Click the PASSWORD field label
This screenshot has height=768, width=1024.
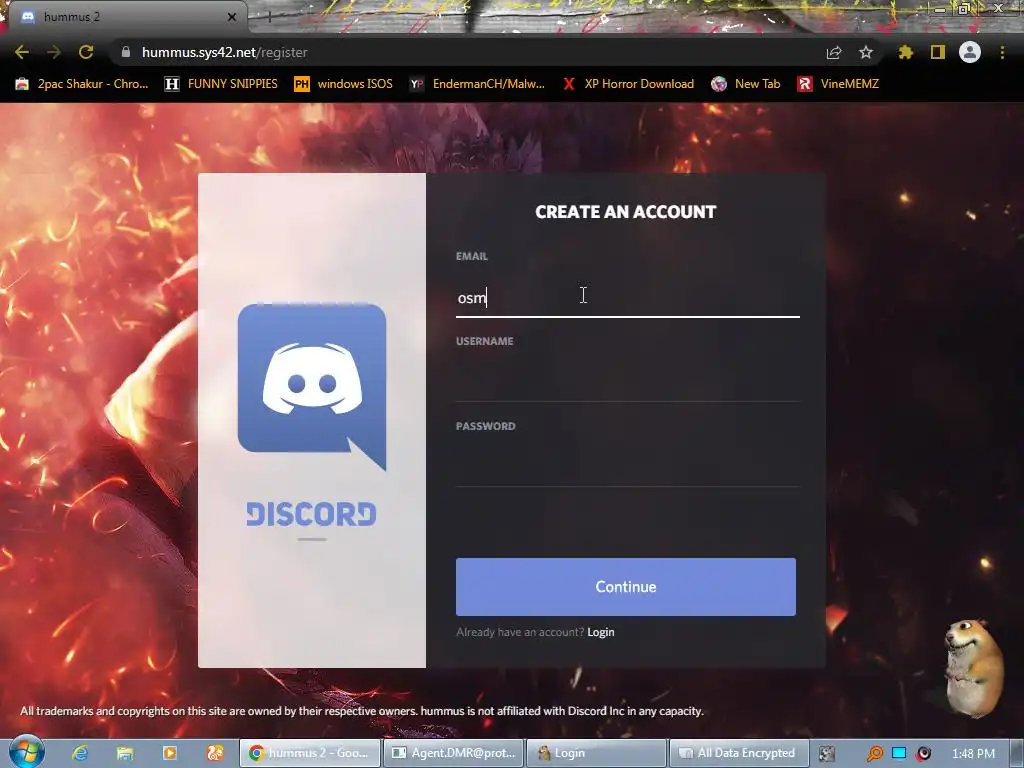pos(485,426)
